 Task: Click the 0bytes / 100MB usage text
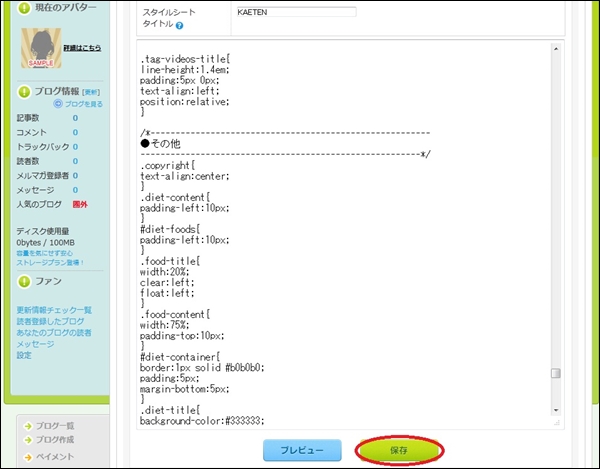pos(46,243)
